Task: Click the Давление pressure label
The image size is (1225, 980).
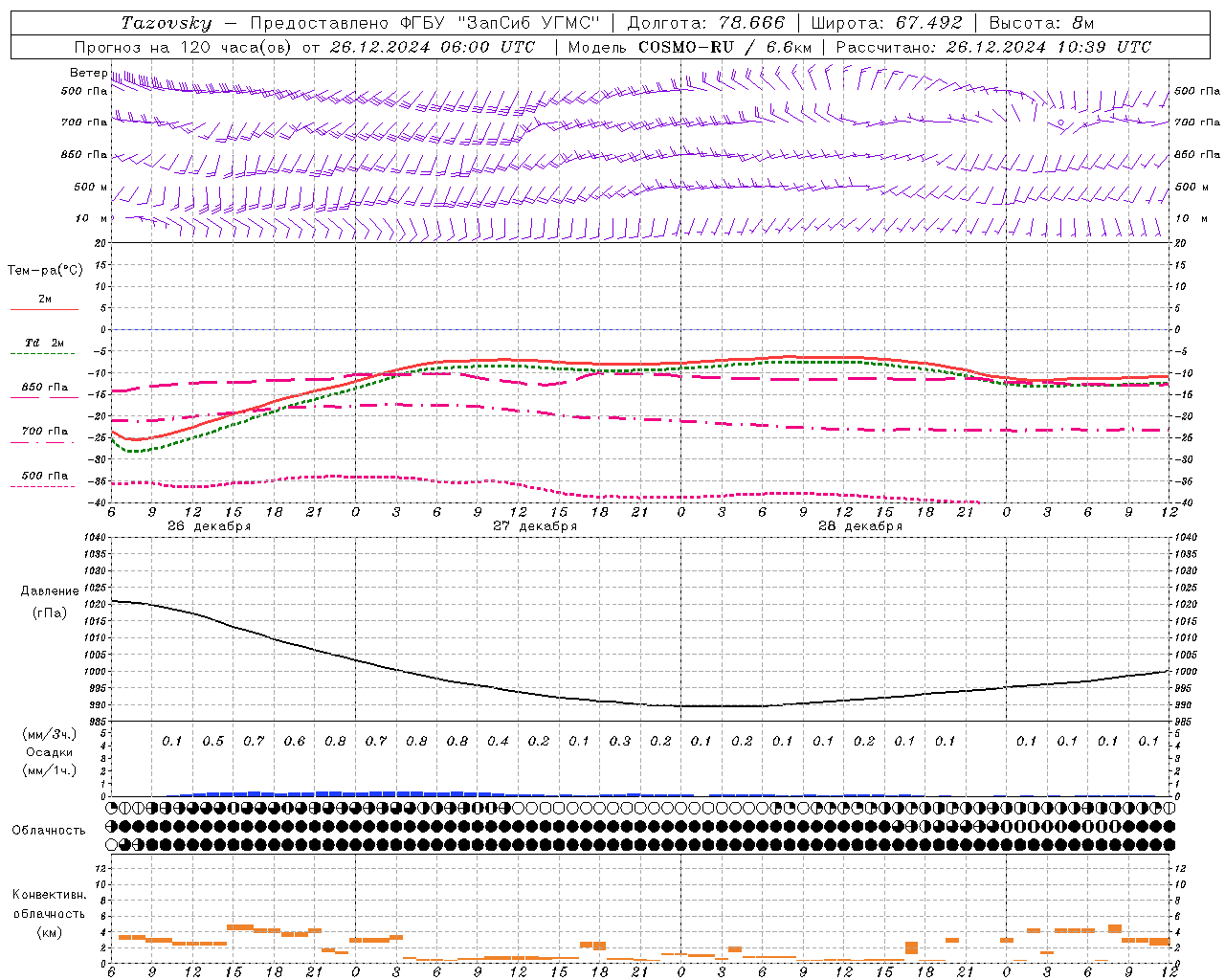Action: tap(50, 591)
